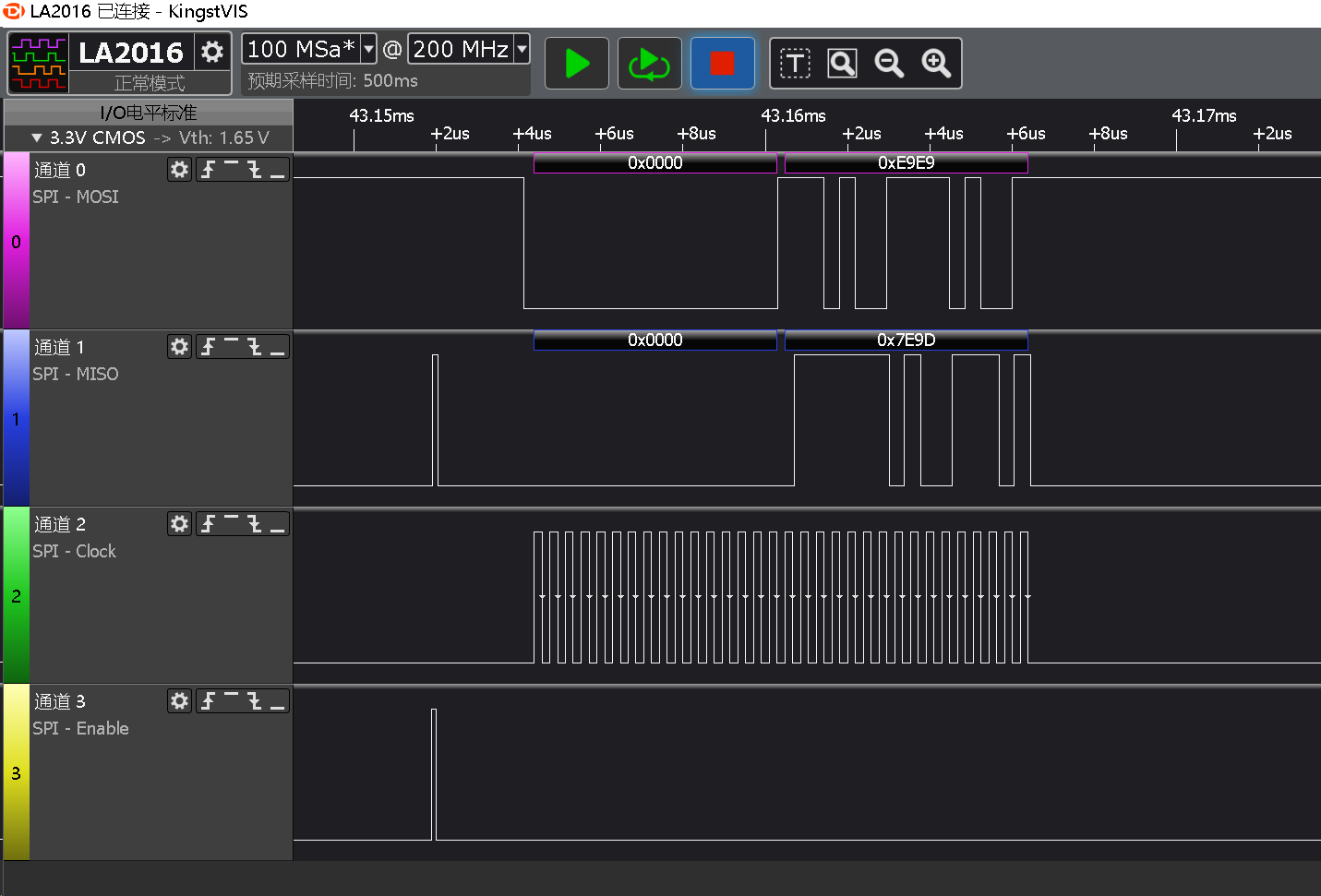Open channel 2 Clock settings gear
The height and width of the screenshot is (896, 1321).
179,523
